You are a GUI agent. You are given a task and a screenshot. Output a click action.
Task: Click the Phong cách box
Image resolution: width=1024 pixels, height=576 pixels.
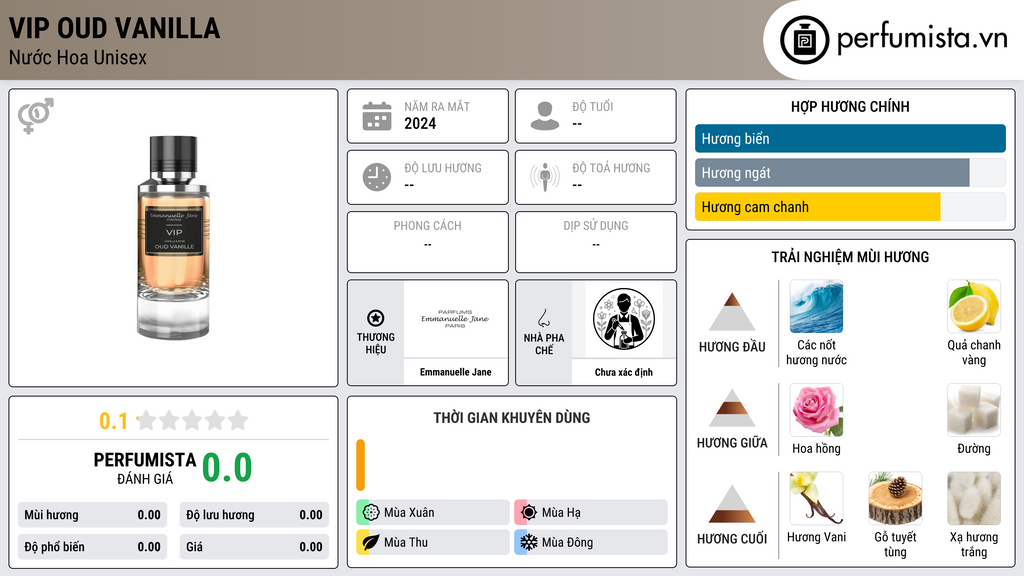428,242
